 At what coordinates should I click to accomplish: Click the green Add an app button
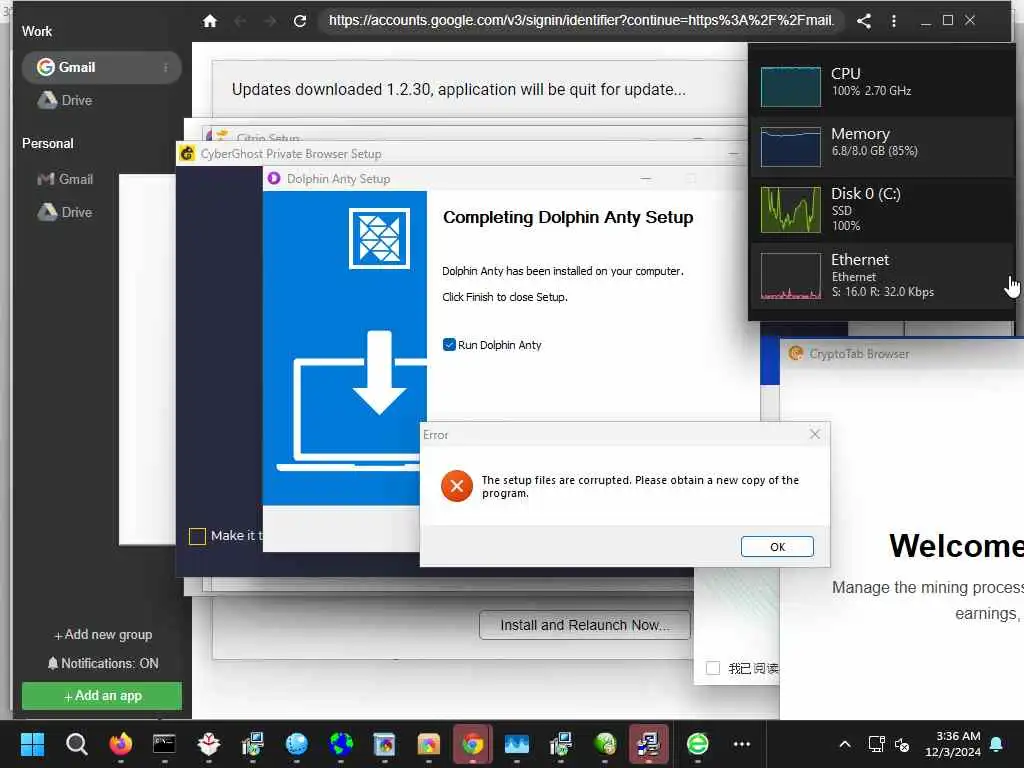pyautogui.click(x=102, y=696)
